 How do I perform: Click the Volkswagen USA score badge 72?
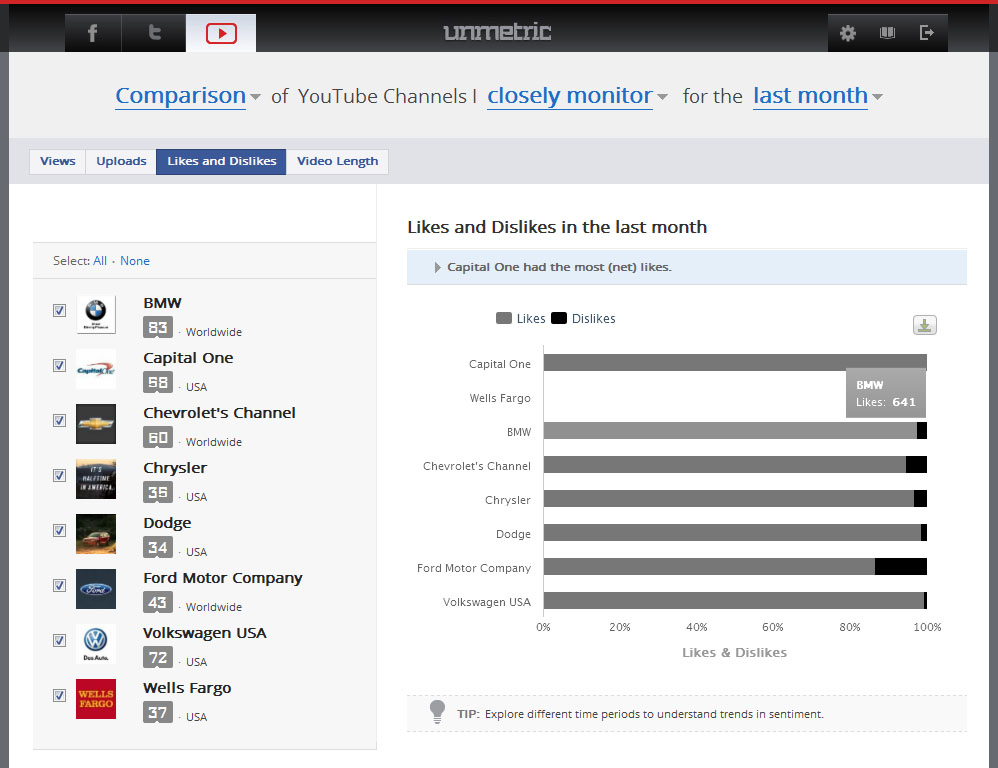tap(158, 657)
